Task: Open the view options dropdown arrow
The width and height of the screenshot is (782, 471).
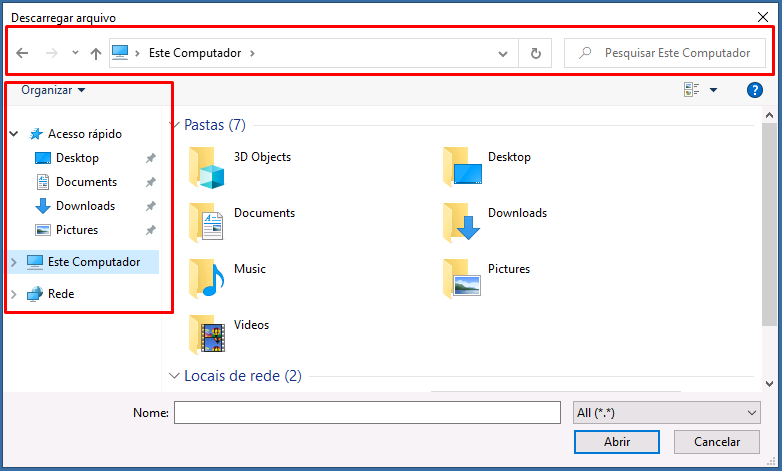Action: pyautogui.click(x=714, y=90)
